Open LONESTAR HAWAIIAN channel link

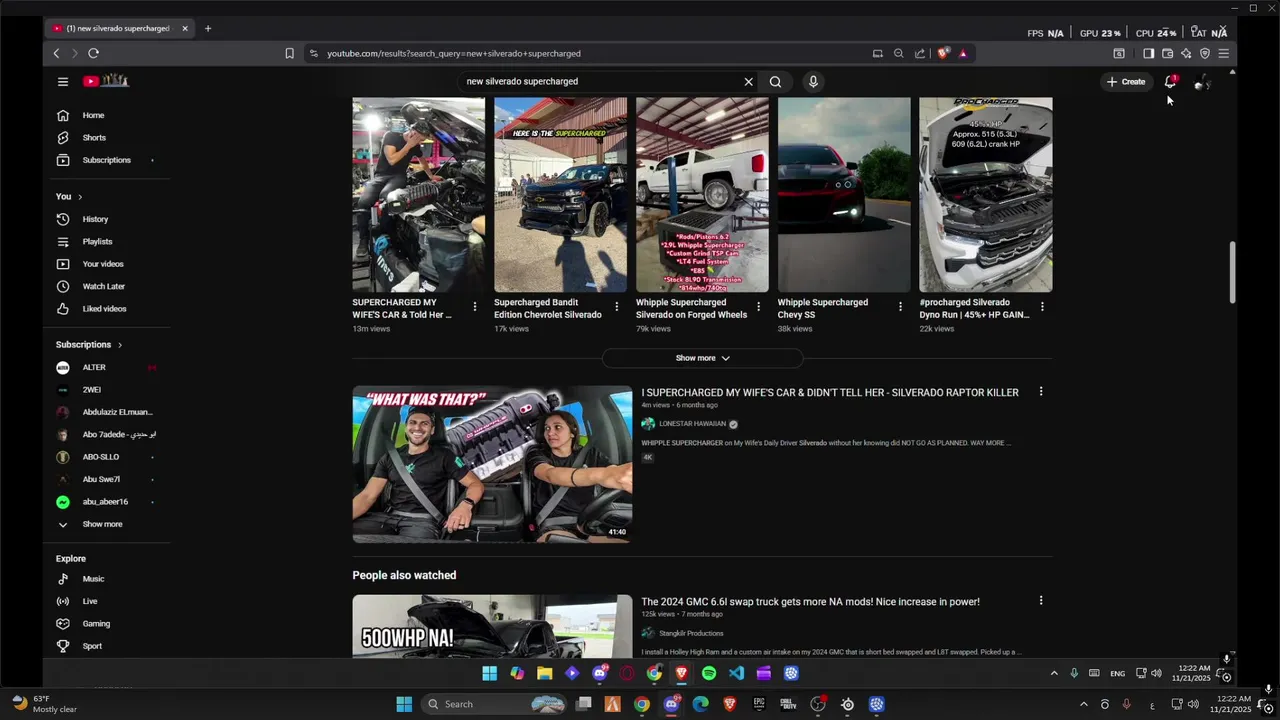692,424
